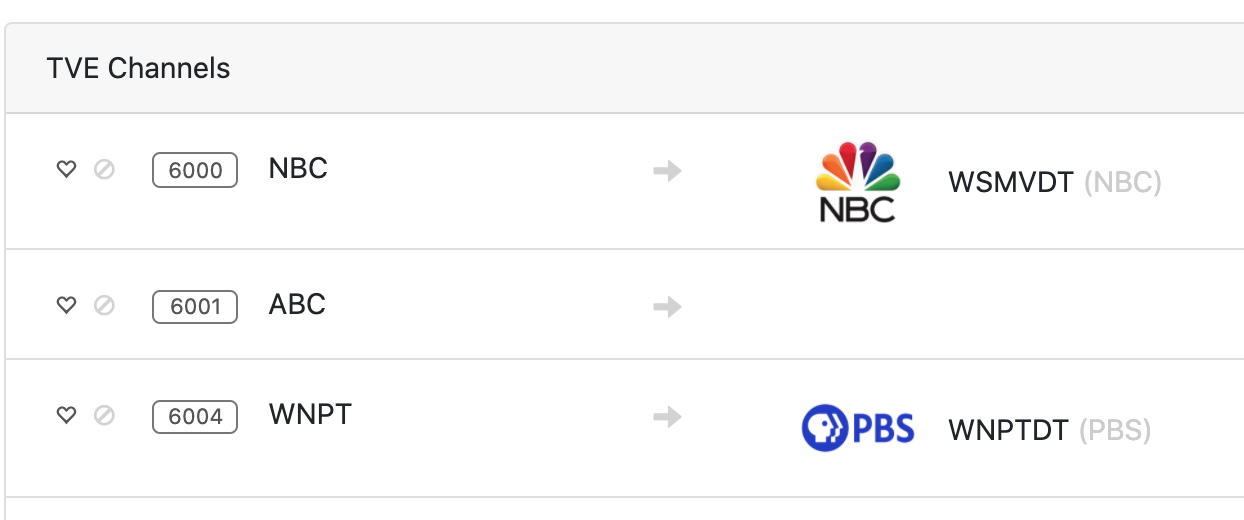Hide the ABC channel using block icon
The image size is (1244, 520).
pos(104,305)
